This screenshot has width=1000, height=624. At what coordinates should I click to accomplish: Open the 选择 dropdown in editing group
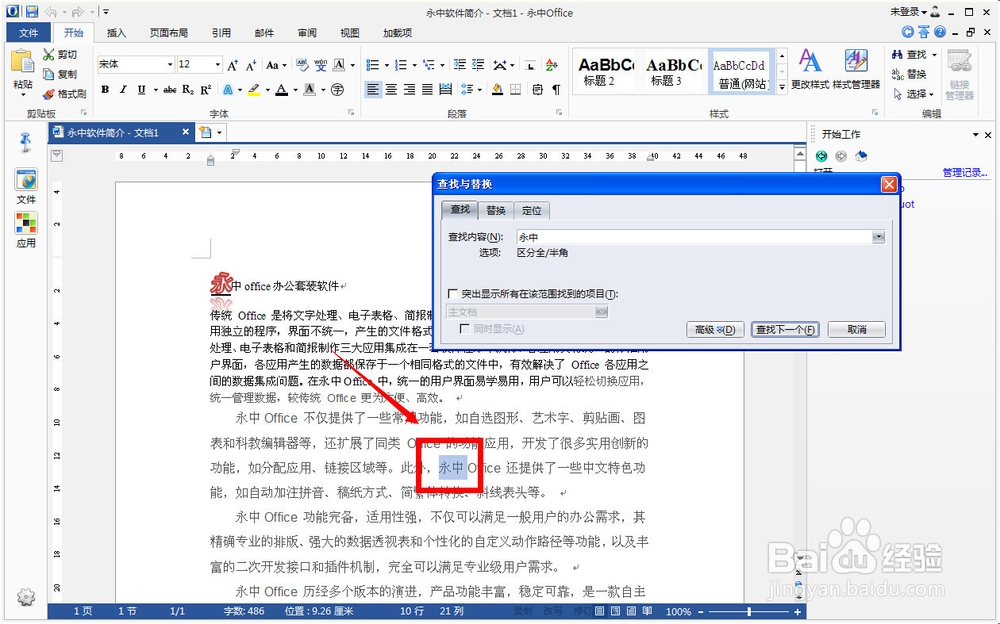tap(913, 94)
